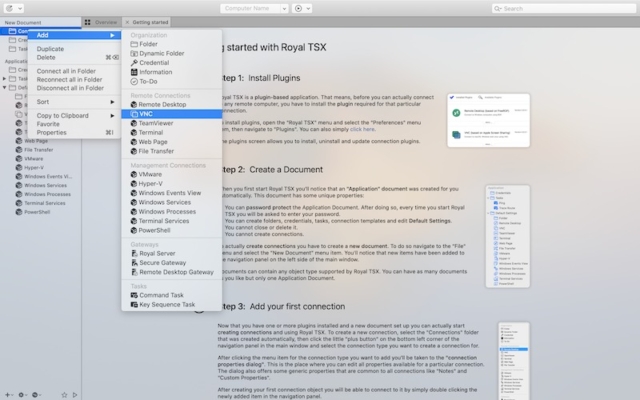Switch to the Overview tab

click(x=101, y=22)
